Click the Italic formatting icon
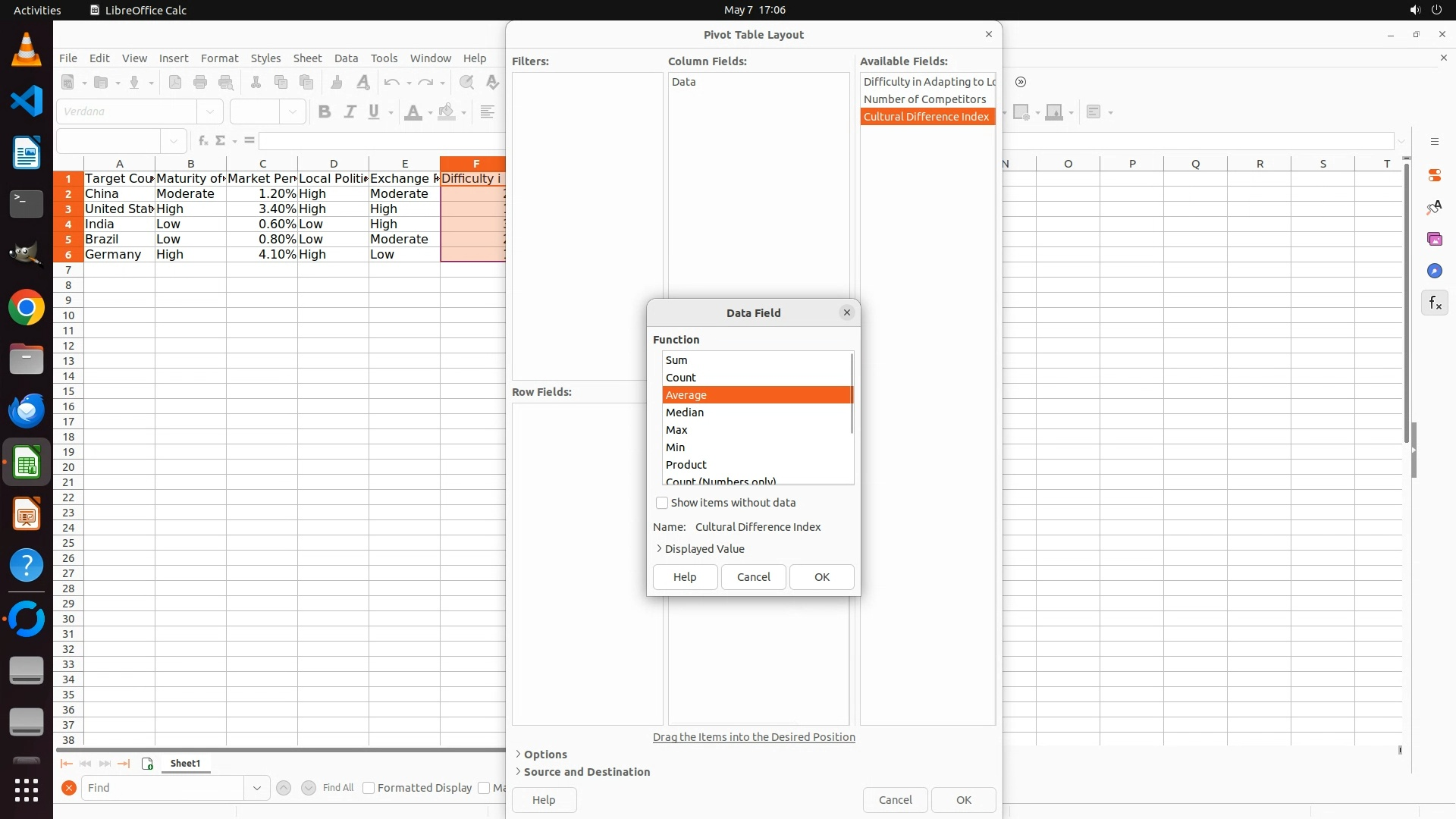 point(350,112)
